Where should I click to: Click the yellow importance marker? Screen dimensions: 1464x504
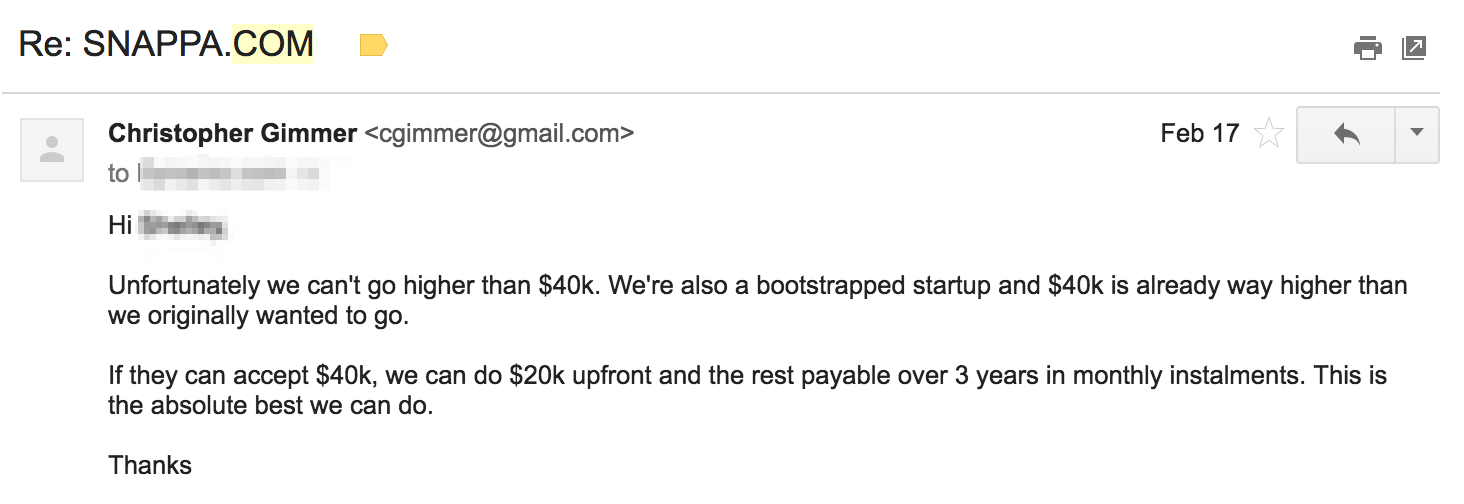click(373, 45)
